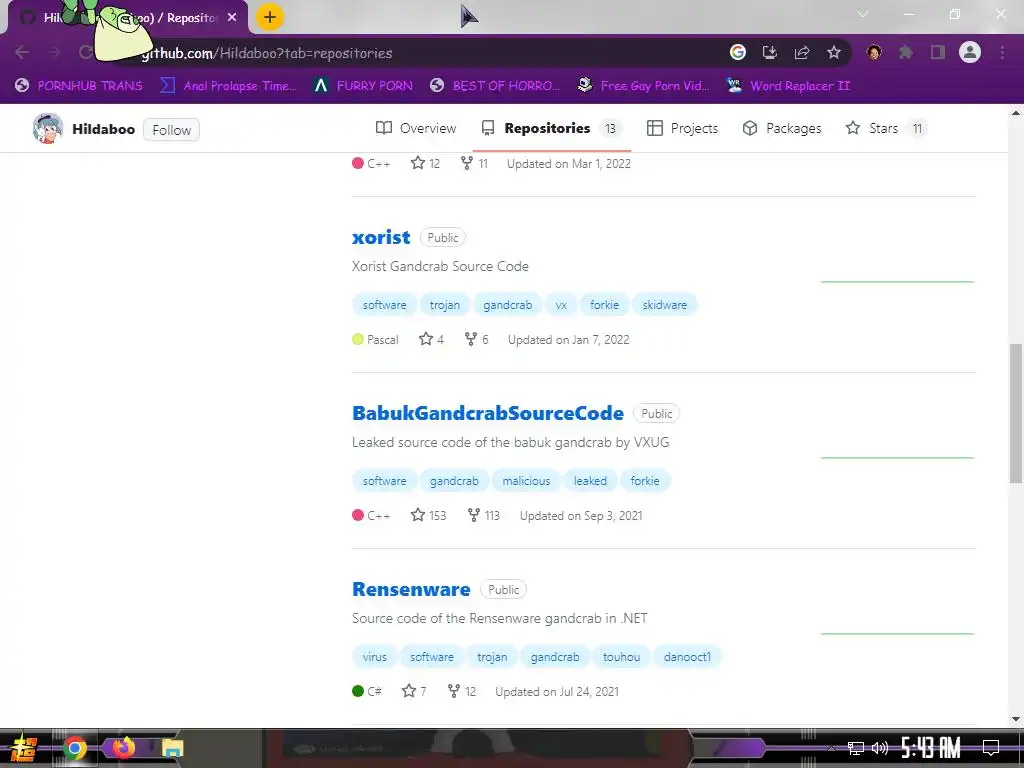Click the danooct1 topic tag
The image size is (1024, 768).
pos(687,657)
